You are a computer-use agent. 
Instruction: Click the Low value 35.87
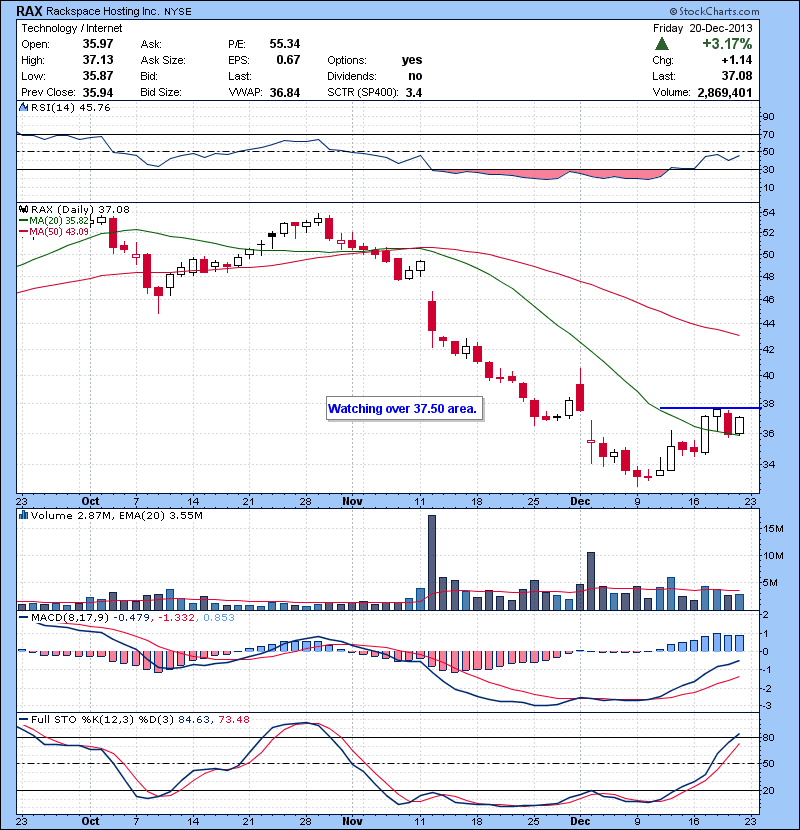click(x=98, y=76)
